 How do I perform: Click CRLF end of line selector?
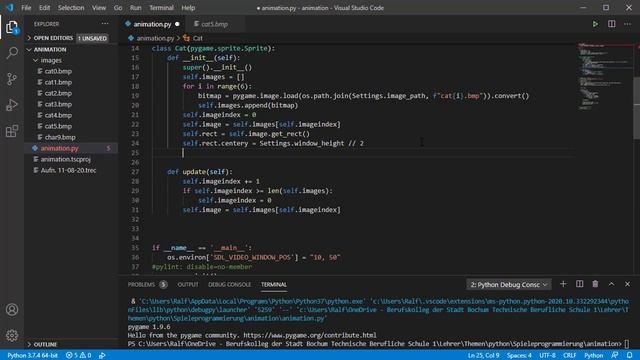click(x=569, y=355)
